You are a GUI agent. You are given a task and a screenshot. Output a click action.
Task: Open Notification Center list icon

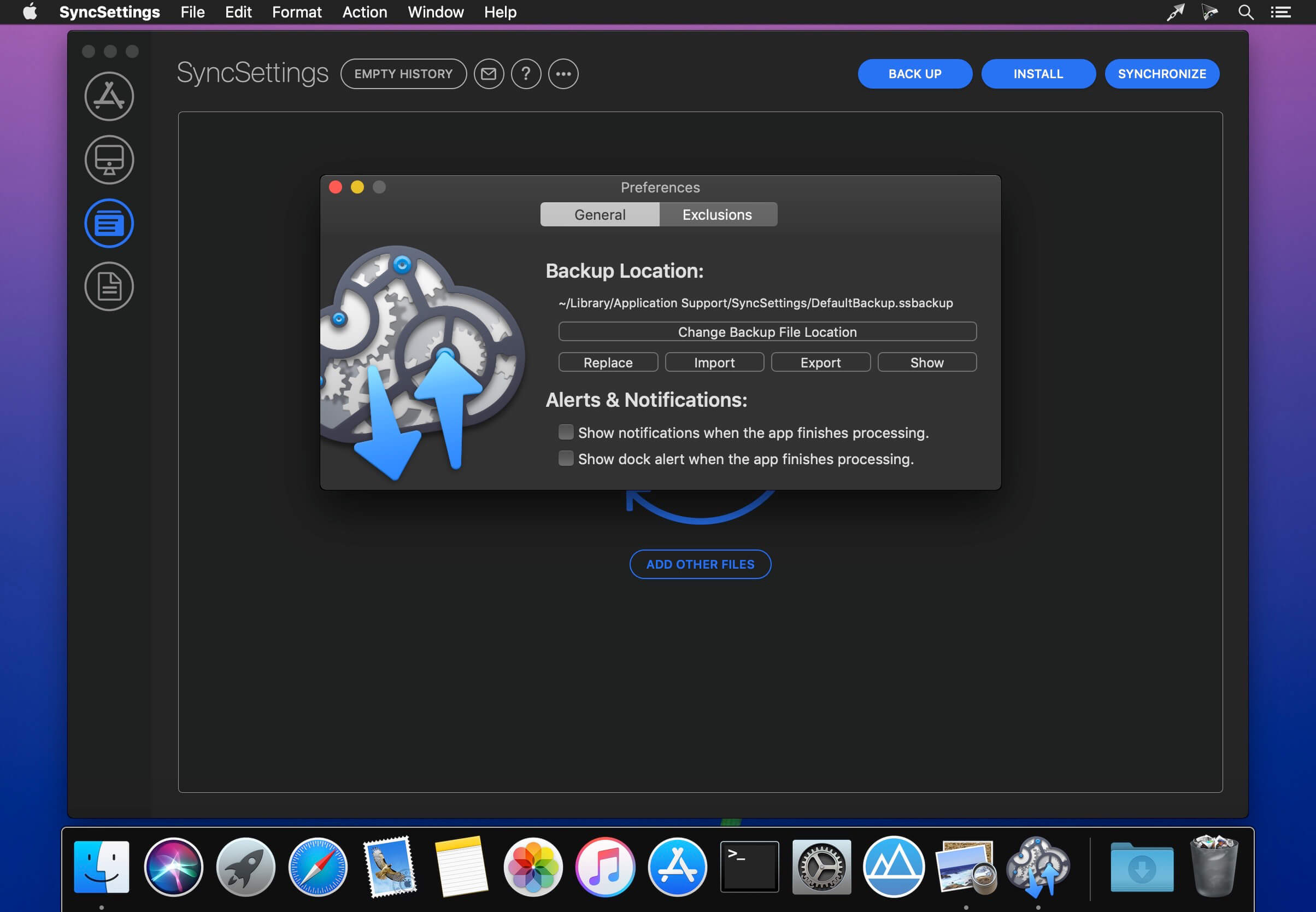coord(1280,12)
